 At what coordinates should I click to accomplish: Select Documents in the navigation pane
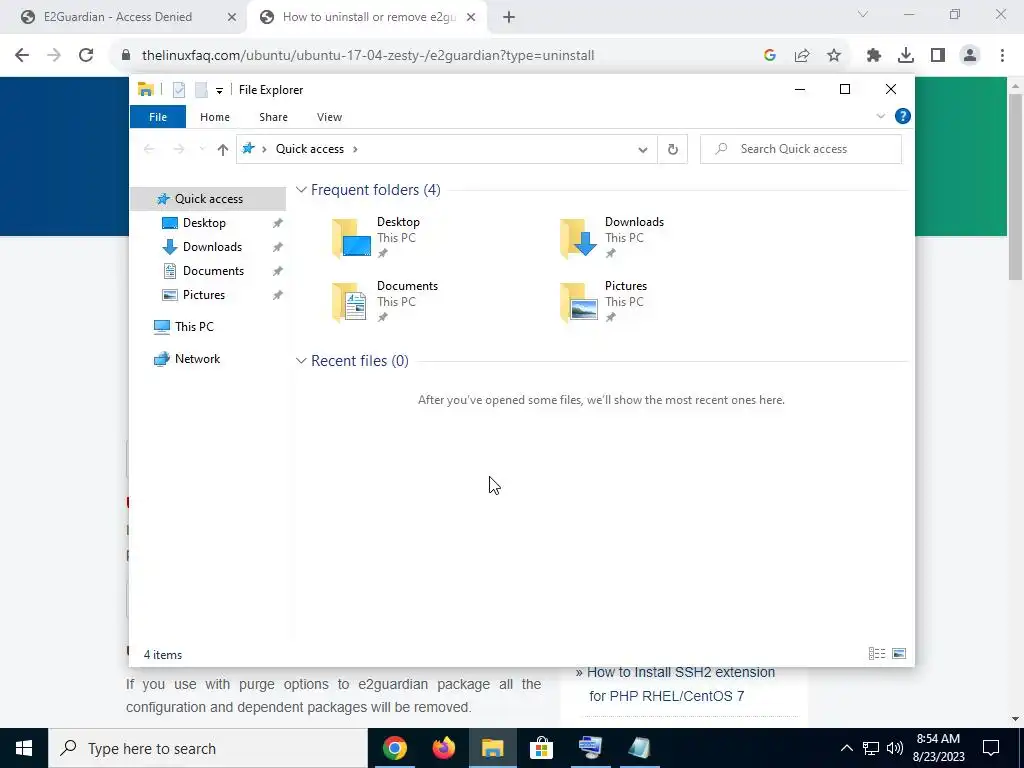(x=213, y=271)
